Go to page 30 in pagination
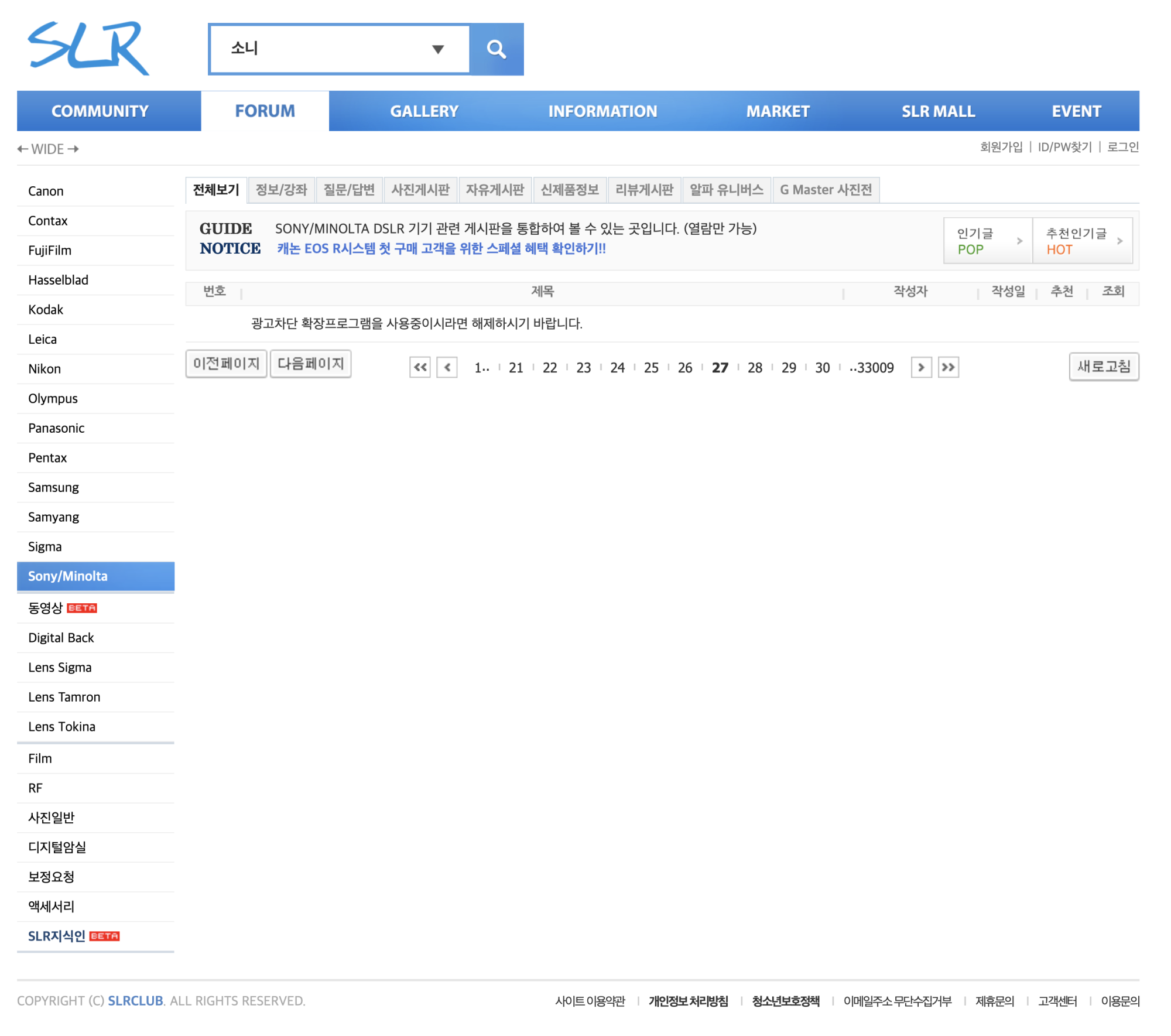 pos(822,367)
